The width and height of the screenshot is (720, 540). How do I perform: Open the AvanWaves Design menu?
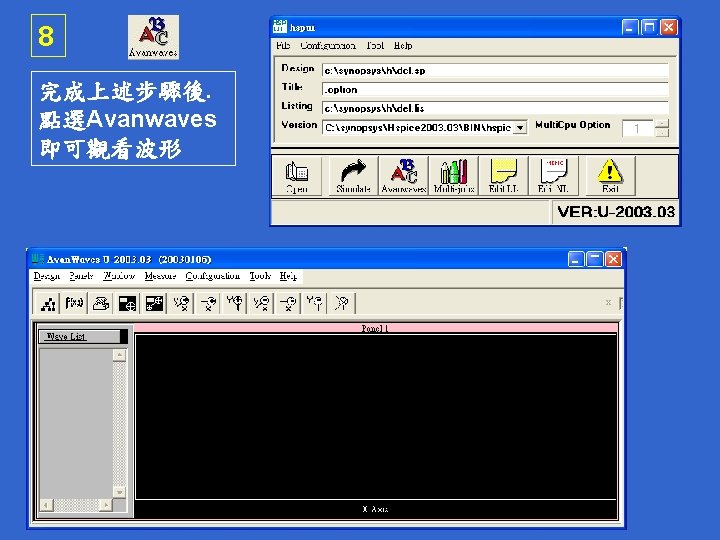pos(47,276)
